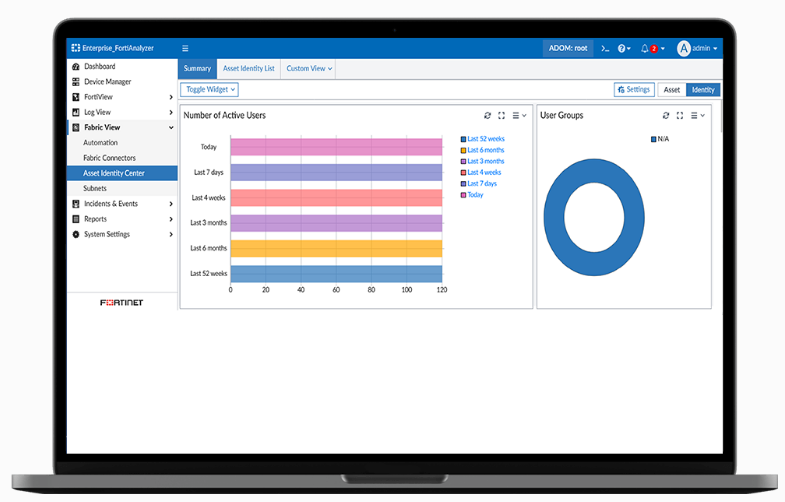Click the Log View sidebar icon
The height and width of the screenshot is (502, 785).
[x=76, y=112]
